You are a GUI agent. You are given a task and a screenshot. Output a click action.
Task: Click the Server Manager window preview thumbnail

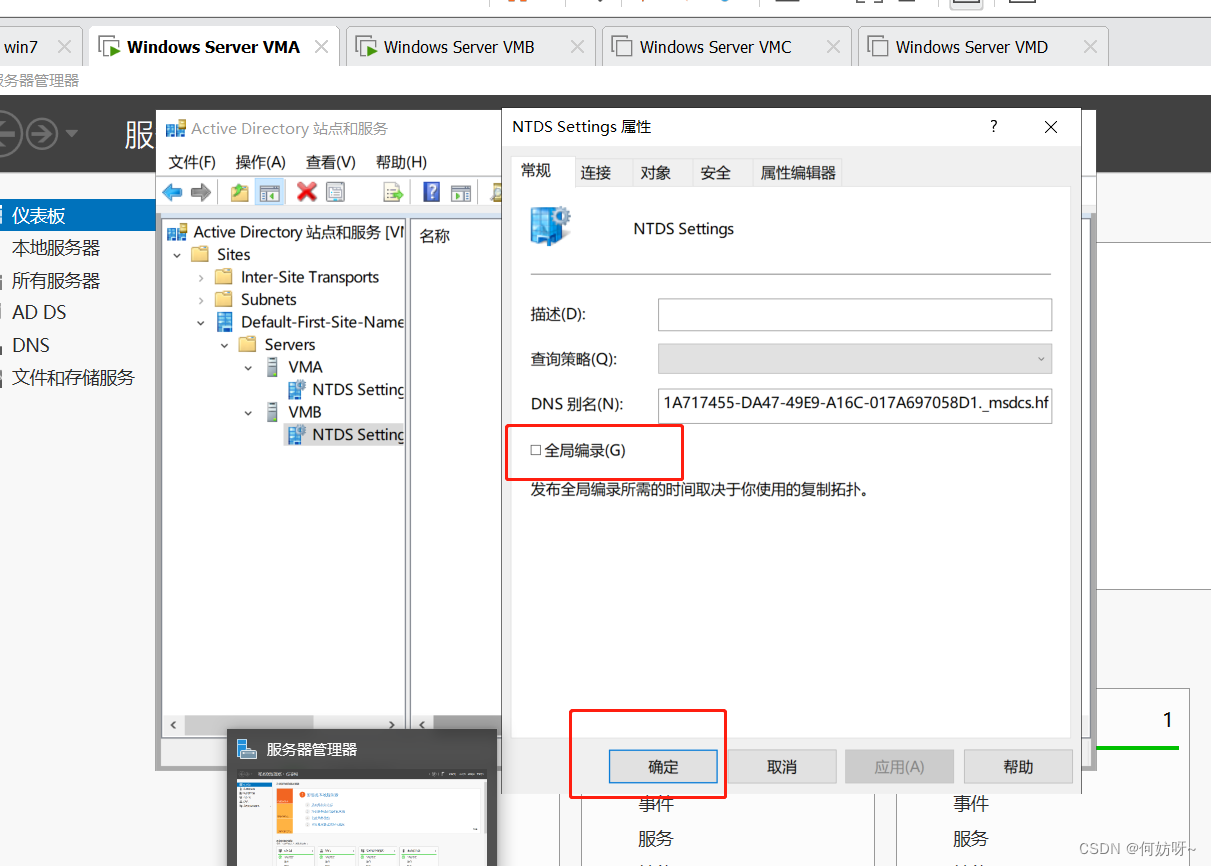coord(362,816)
